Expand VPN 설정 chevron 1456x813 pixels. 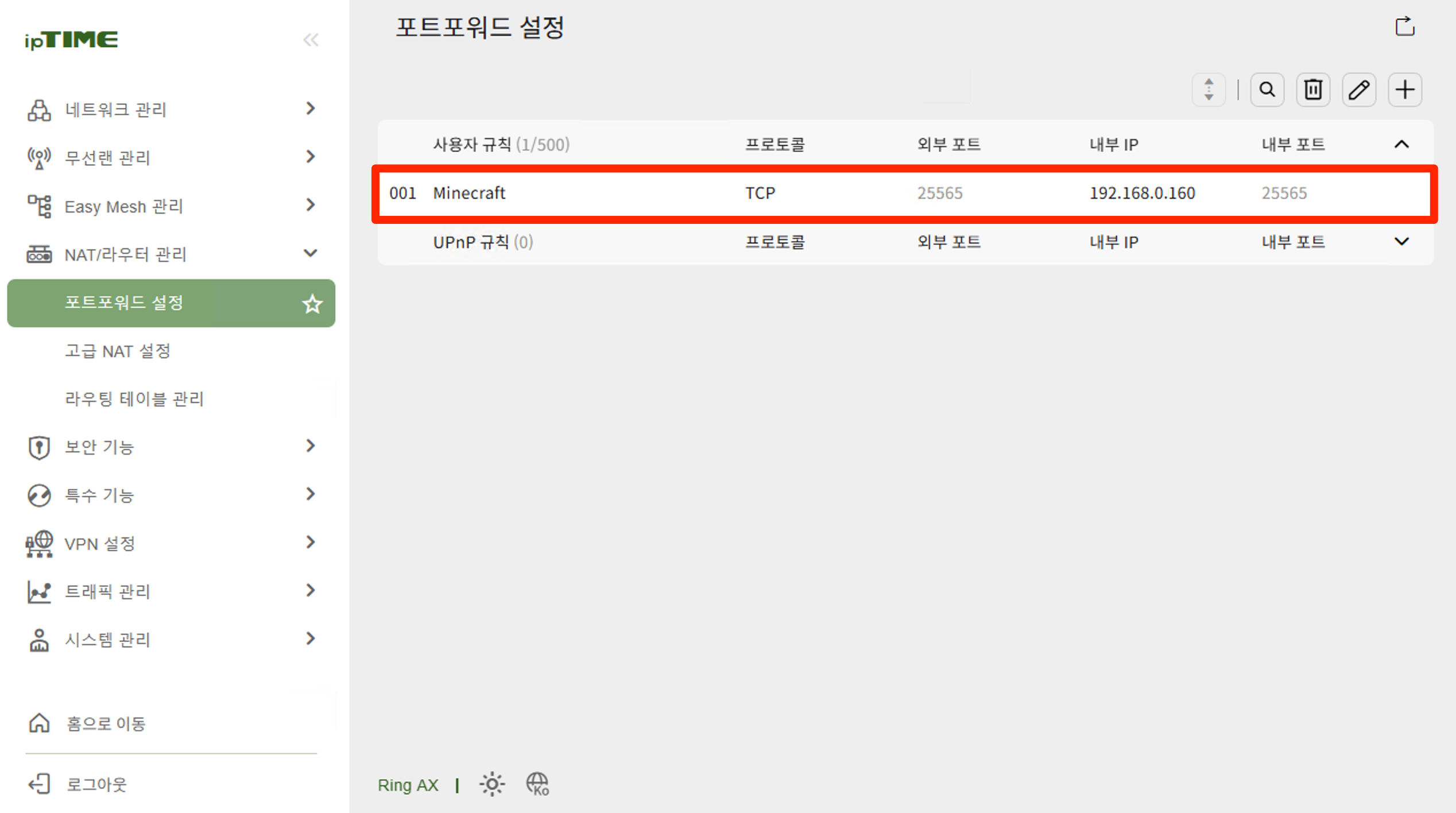(x=311, y=543)
